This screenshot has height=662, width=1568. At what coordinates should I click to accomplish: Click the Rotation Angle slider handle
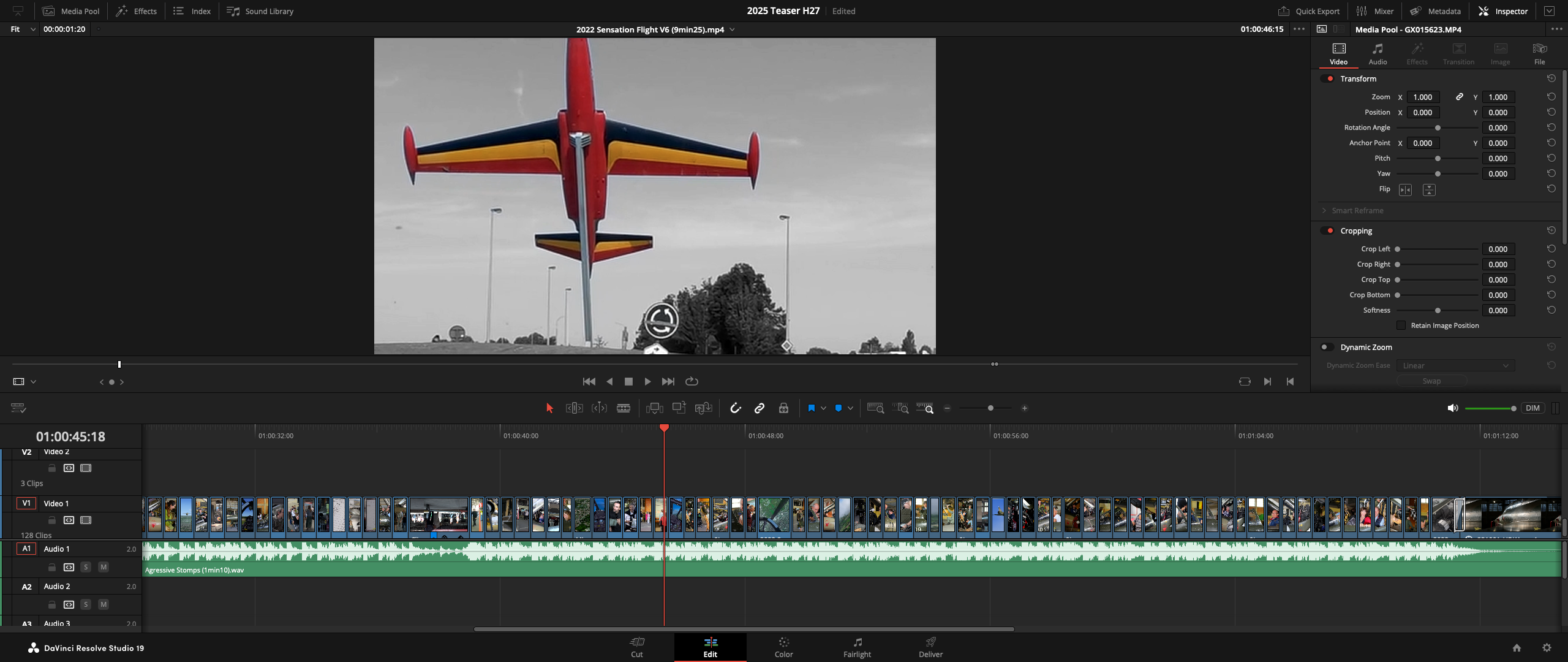point(1438,128)
